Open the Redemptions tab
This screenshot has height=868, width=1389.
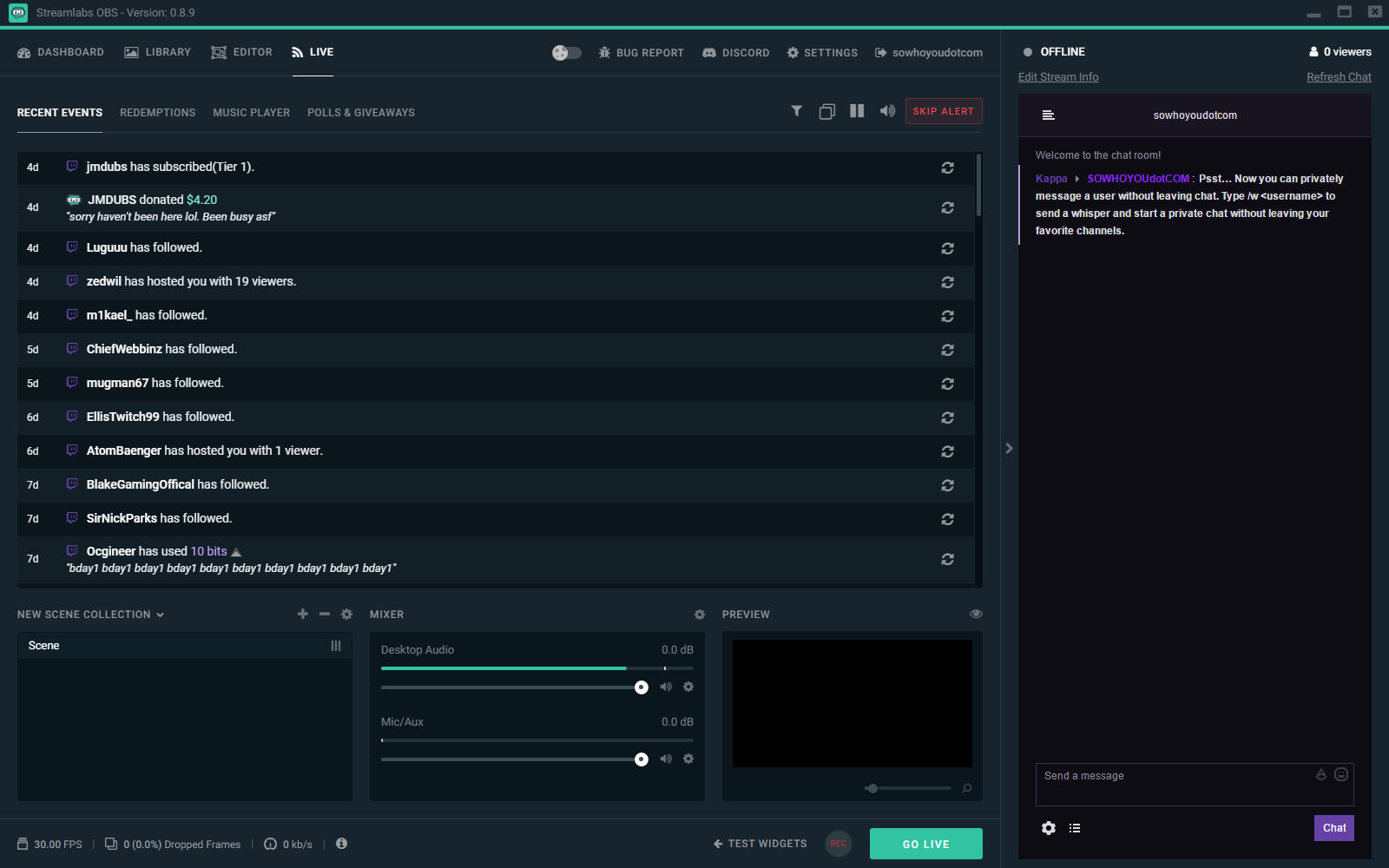tap(158, 113)
